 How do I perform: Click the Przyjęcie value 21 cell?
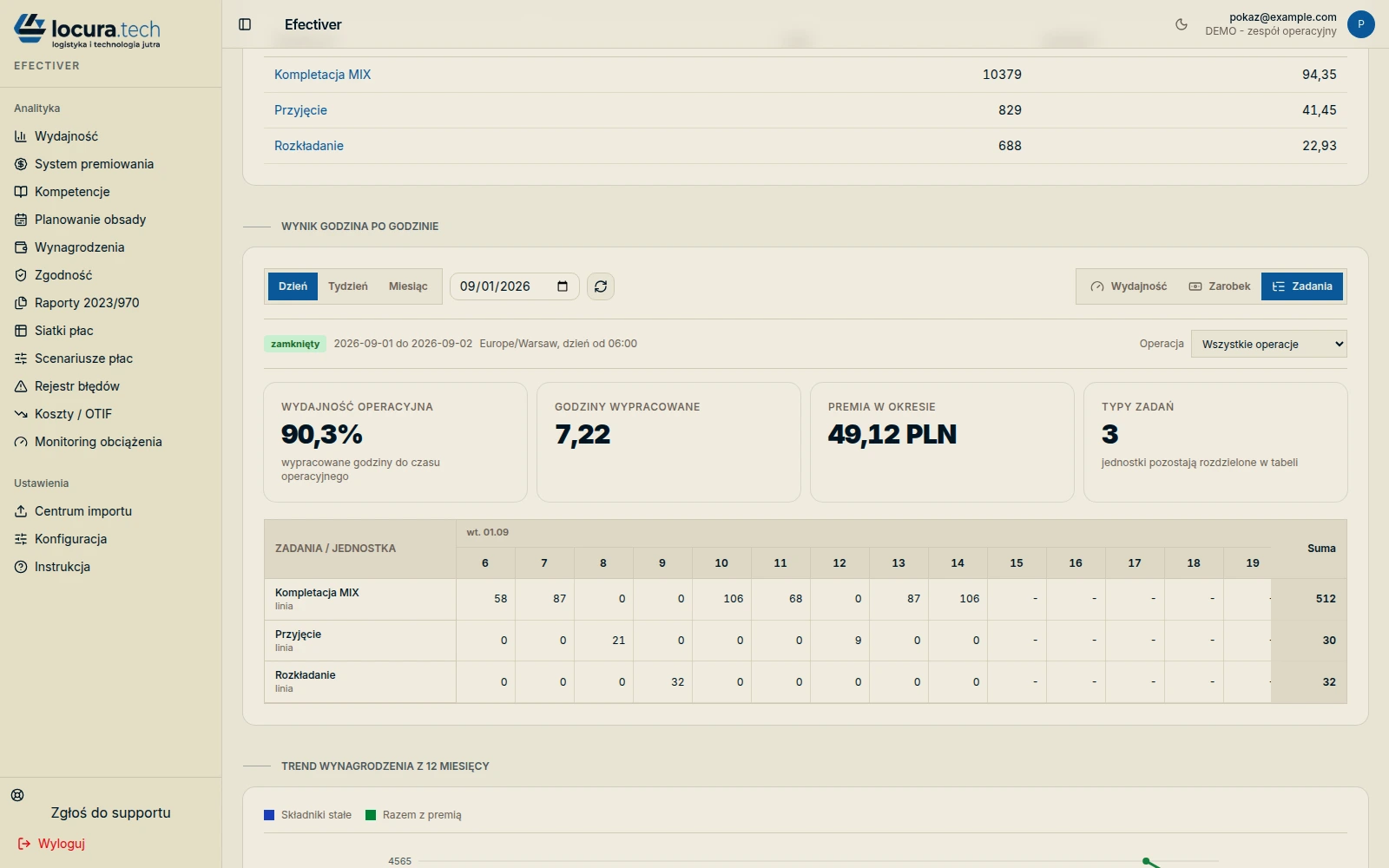coord(603,641)
